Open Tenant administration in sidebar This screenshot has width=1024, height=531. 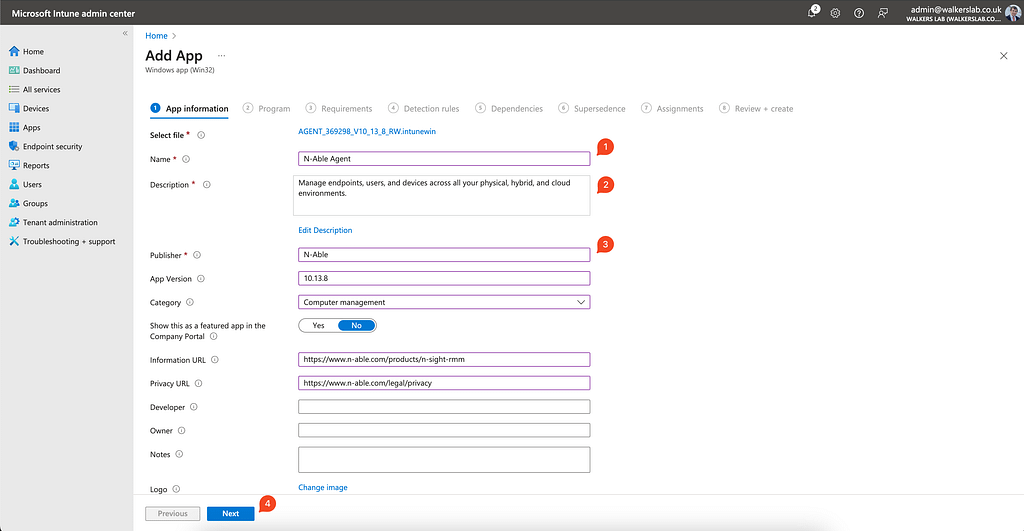coord(60,223)
